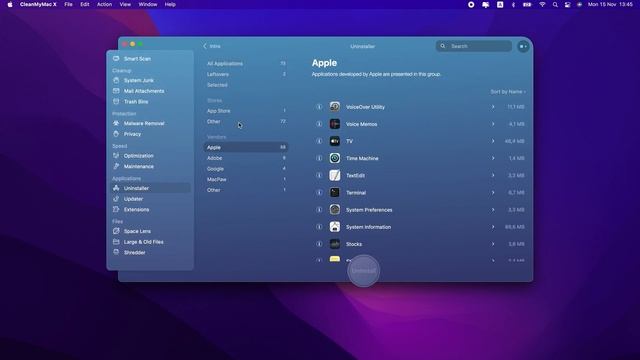
Task: Select Uninstaller in the sidebar
Action: click(150, 188)
